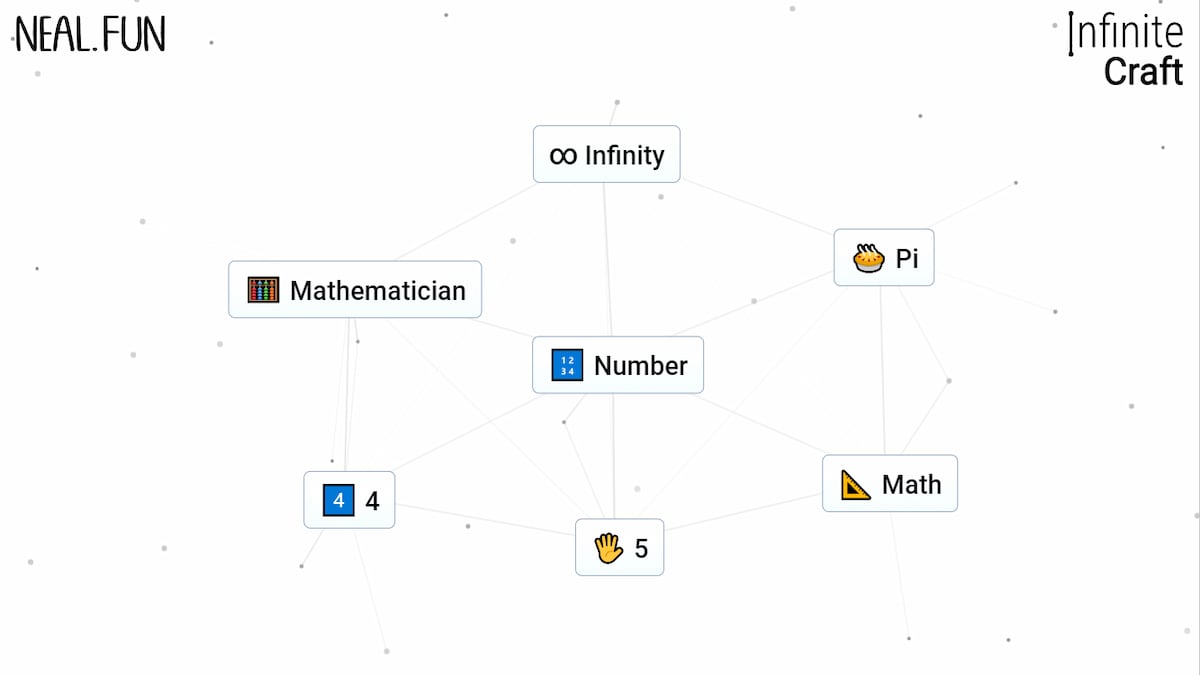1200x675 pixels.
Task: Click the blue 1234 number icon
Action: pos(567,366)
